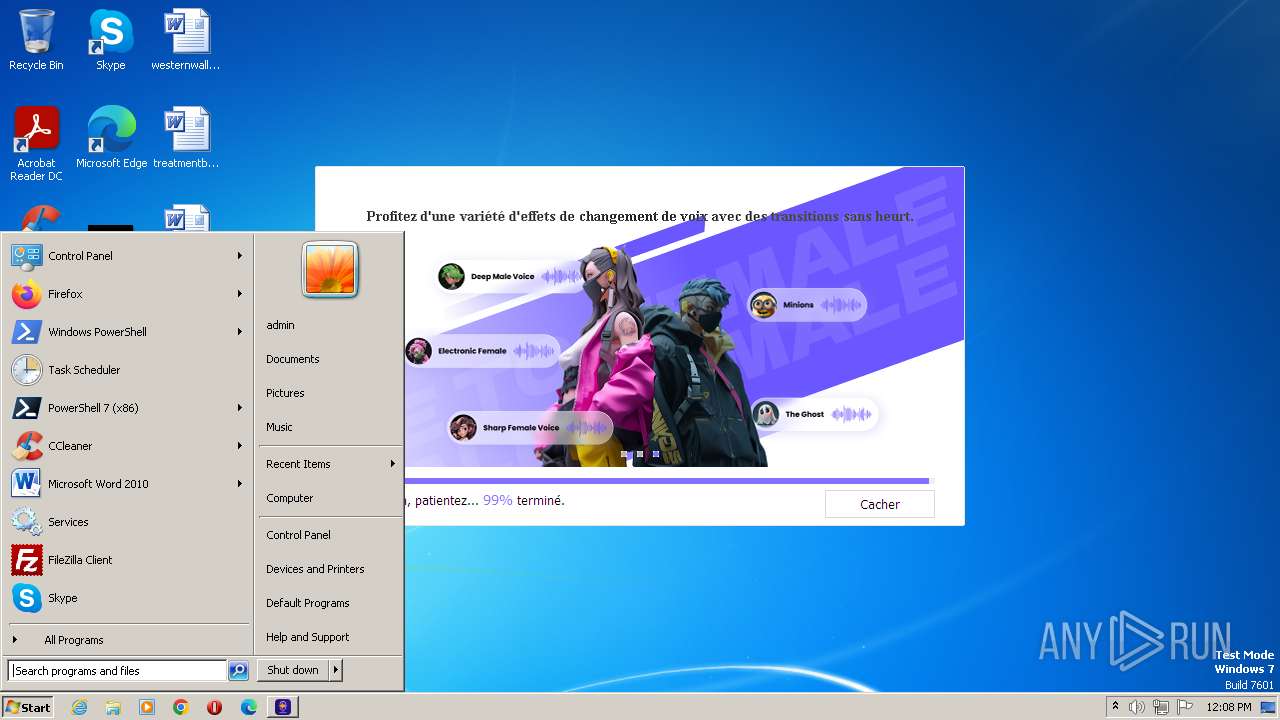Image resolution: width=1280 pixels, height=720 pixels.
Task: Click the search magnifier button in Start menu
Action: 238,671
